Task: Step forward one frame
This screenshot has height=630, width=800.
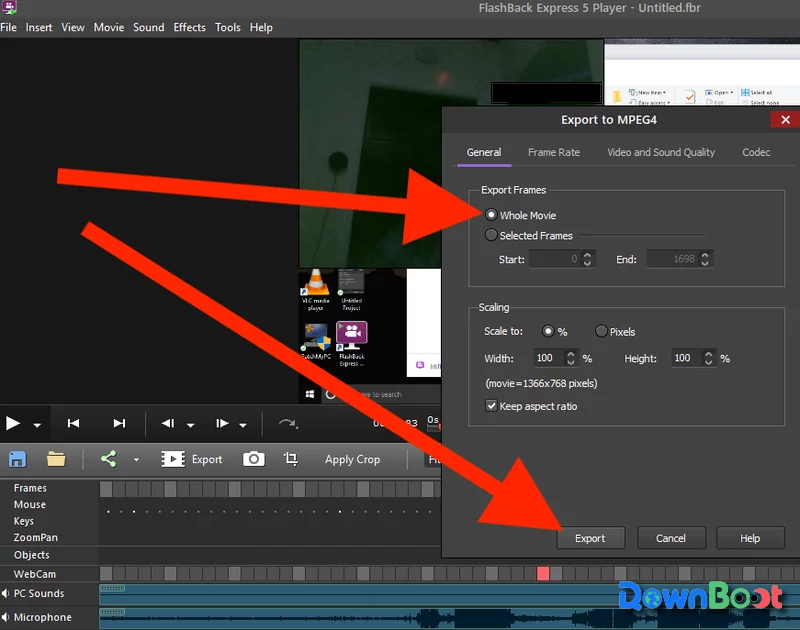Action: (x=222, y=423)
